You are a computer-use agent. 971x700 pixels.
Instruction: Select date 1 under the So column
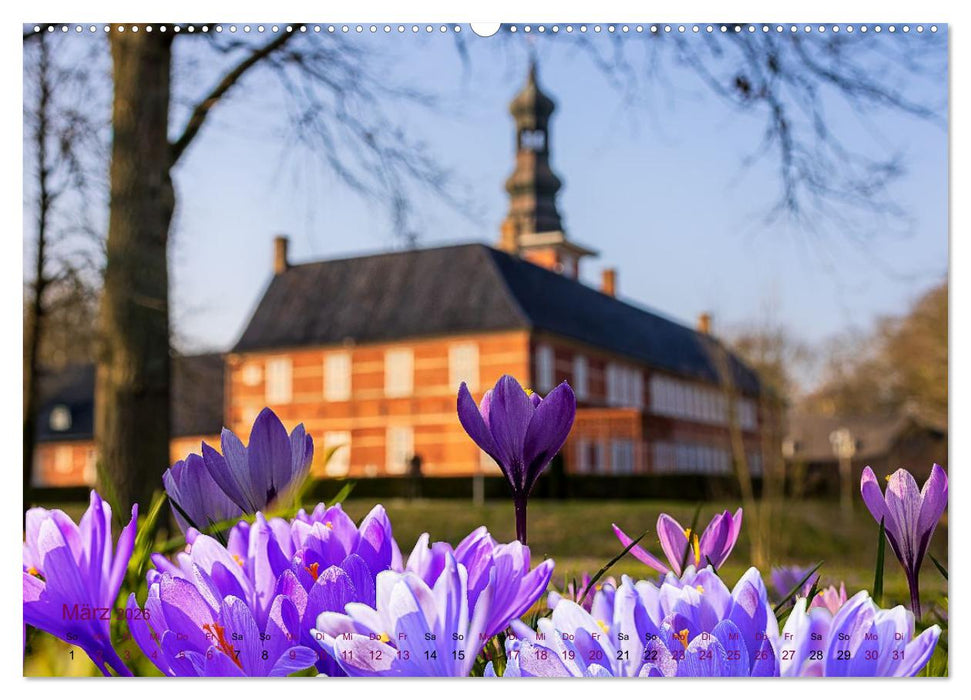pos(71,655)
